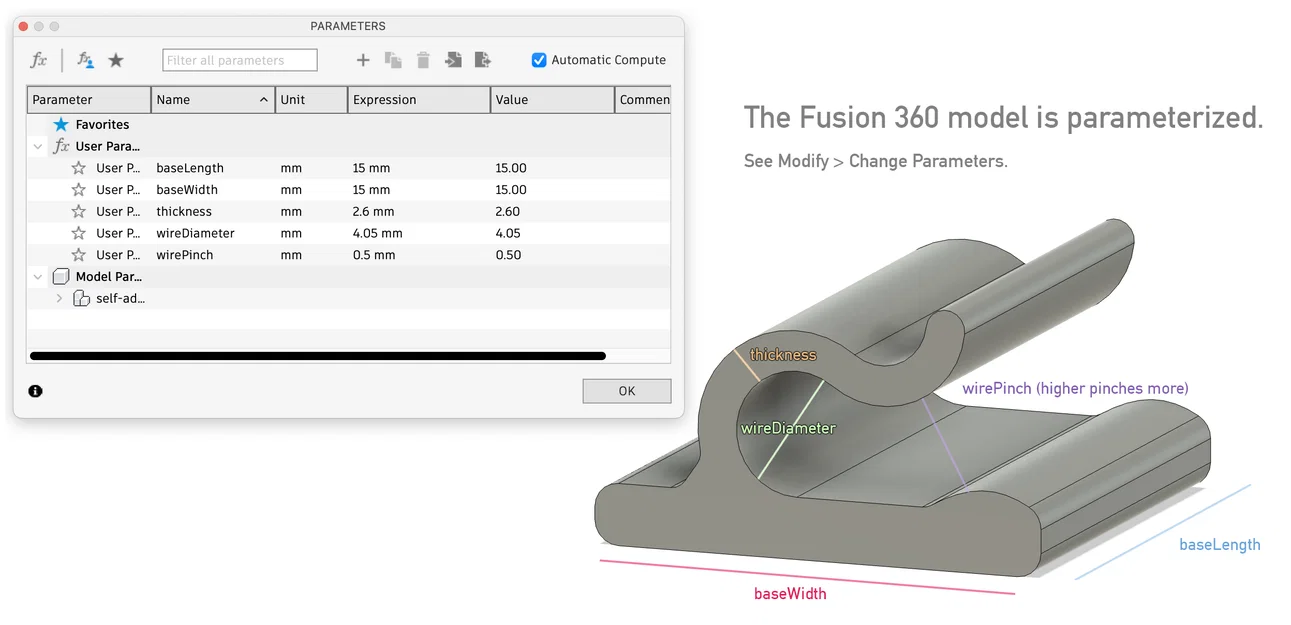Click the export parameters icon

point(483,60)
